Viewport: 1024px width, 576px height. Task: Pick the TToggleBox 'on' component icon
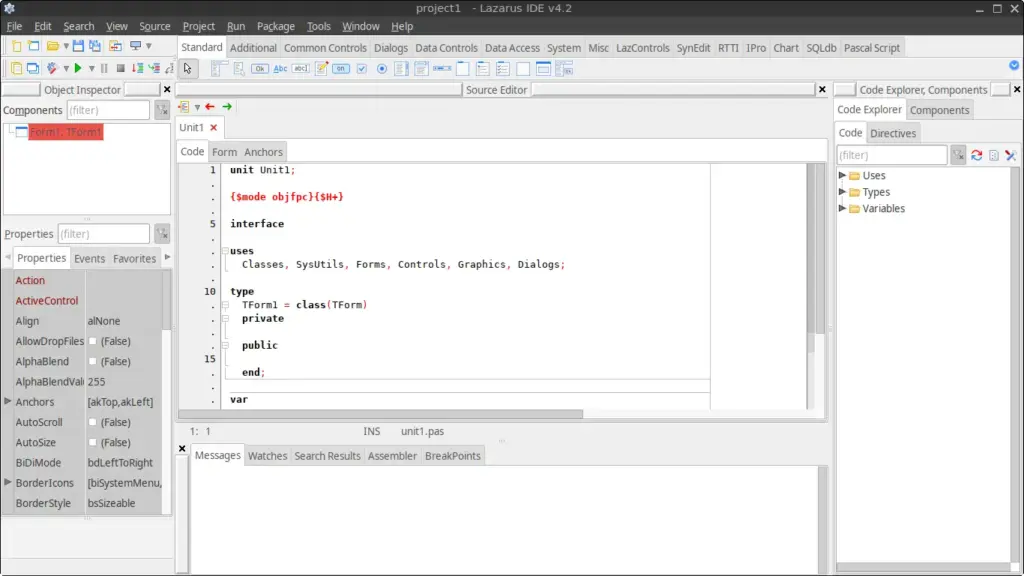point(341,69)
